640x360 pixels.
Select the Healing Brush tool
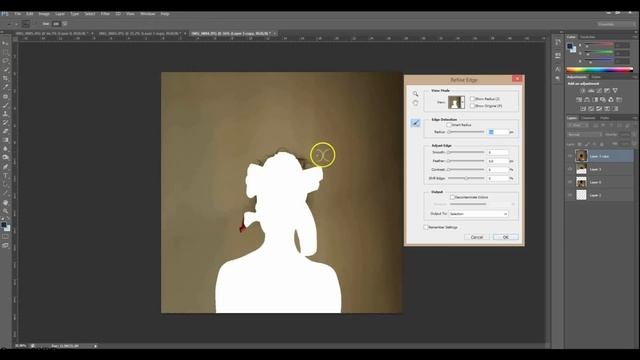click(x=5, y=96)
